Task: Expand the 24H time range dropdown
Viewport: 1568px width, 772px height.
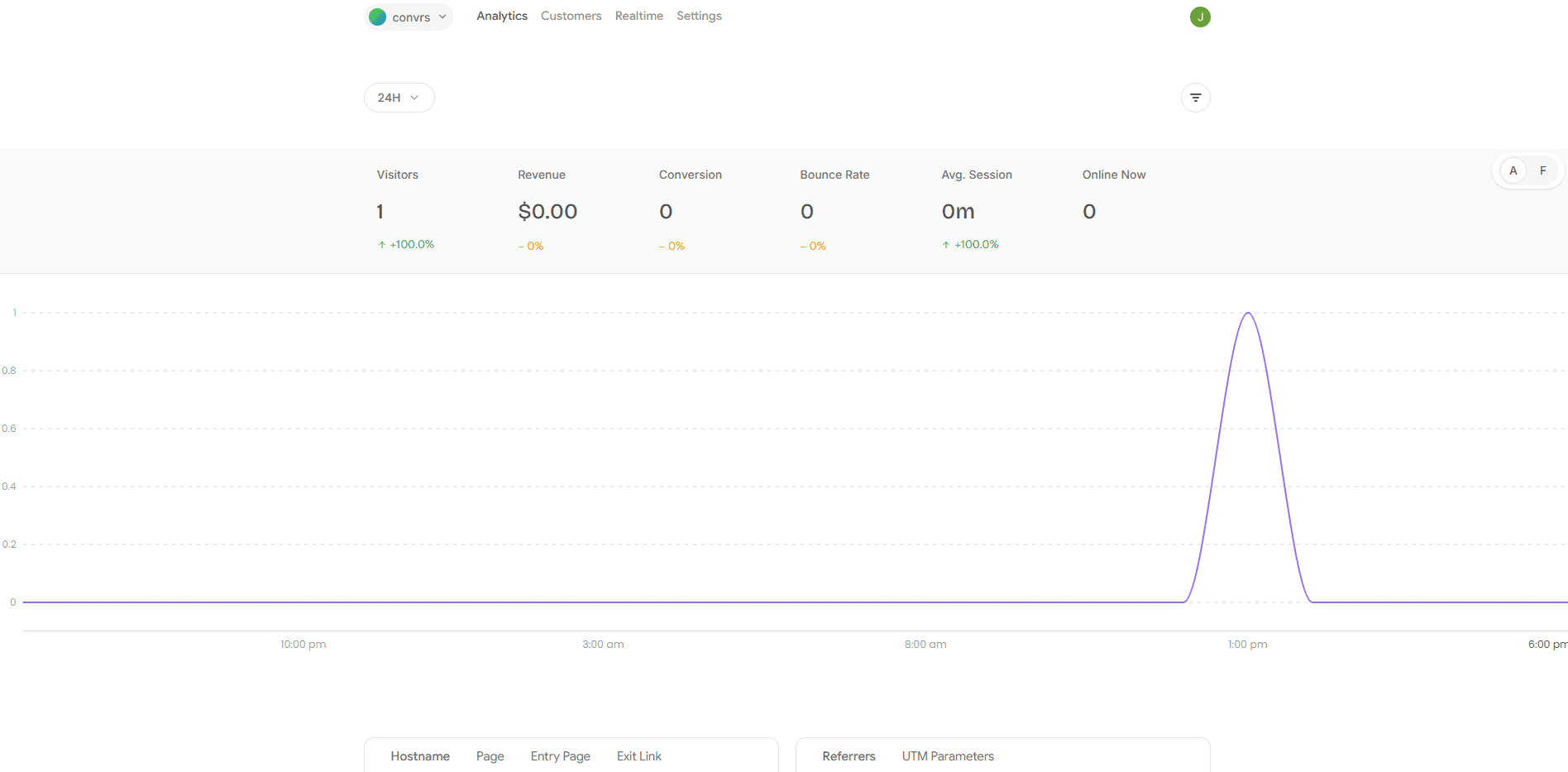Action: click(x=399, y=98)
